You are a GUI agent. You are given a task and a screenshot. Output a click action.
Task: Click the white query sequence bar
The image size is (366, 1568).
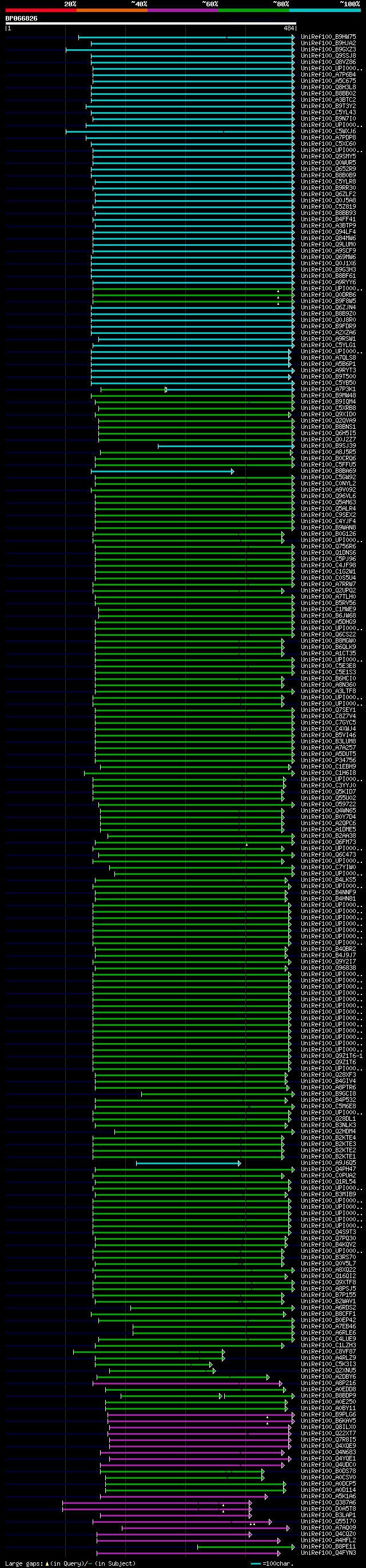coord(150,24)
